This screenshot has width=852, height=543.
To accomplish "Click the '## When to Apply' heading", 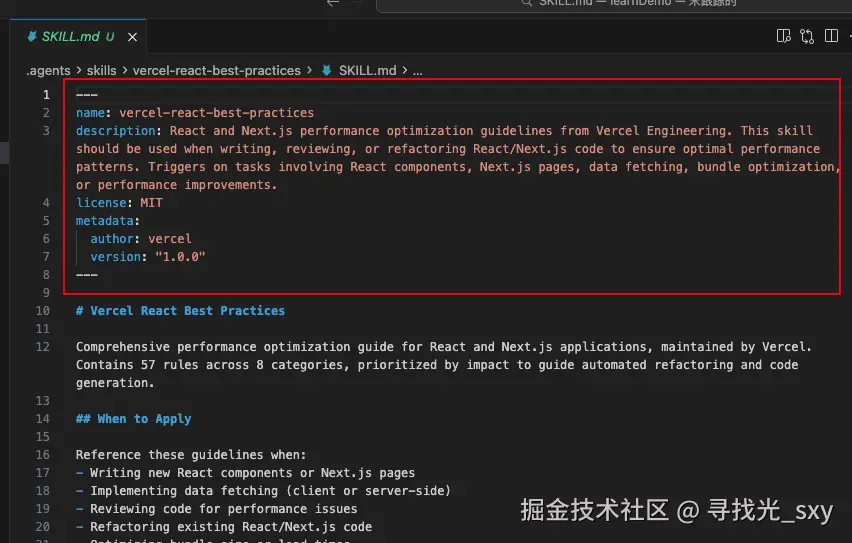I will 134,419.
